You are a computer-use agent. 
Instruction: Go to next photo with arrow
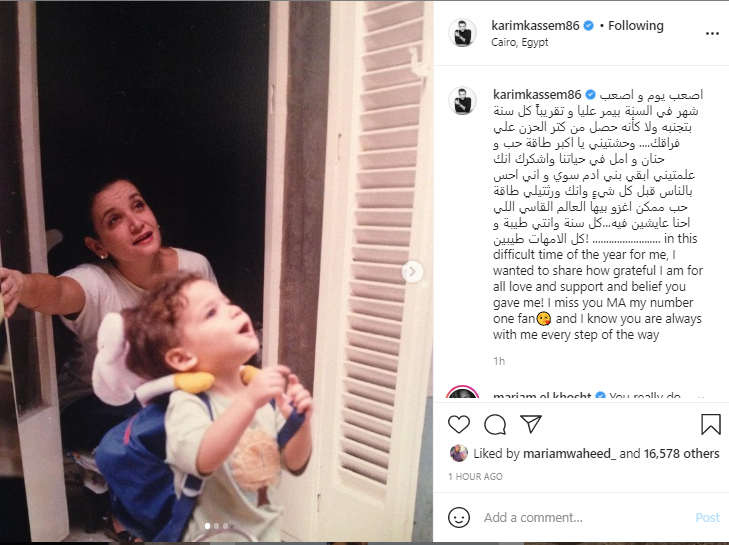point(412,272)
